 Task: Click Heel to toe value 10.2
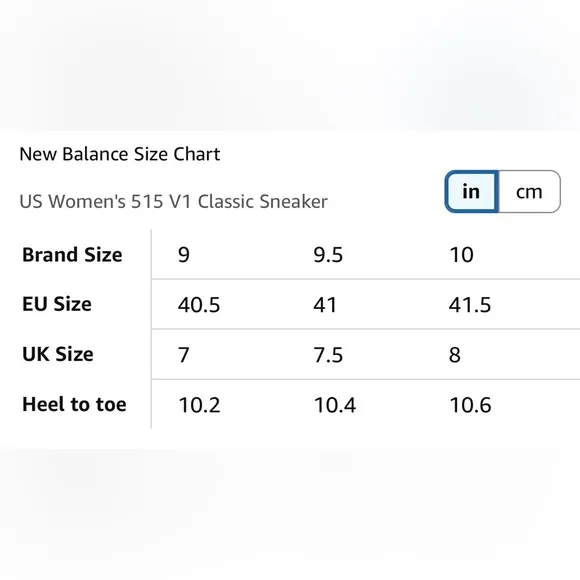click(199, 405)
